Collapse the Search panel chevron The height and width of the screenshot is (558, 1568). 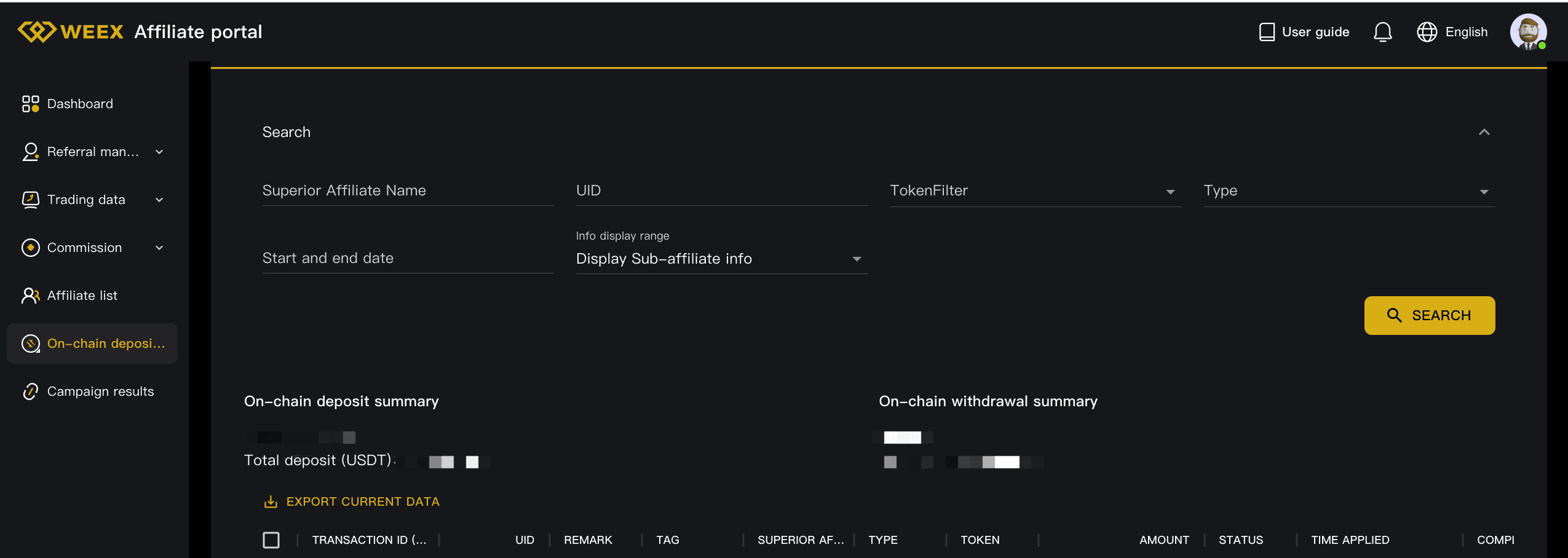1484,132
